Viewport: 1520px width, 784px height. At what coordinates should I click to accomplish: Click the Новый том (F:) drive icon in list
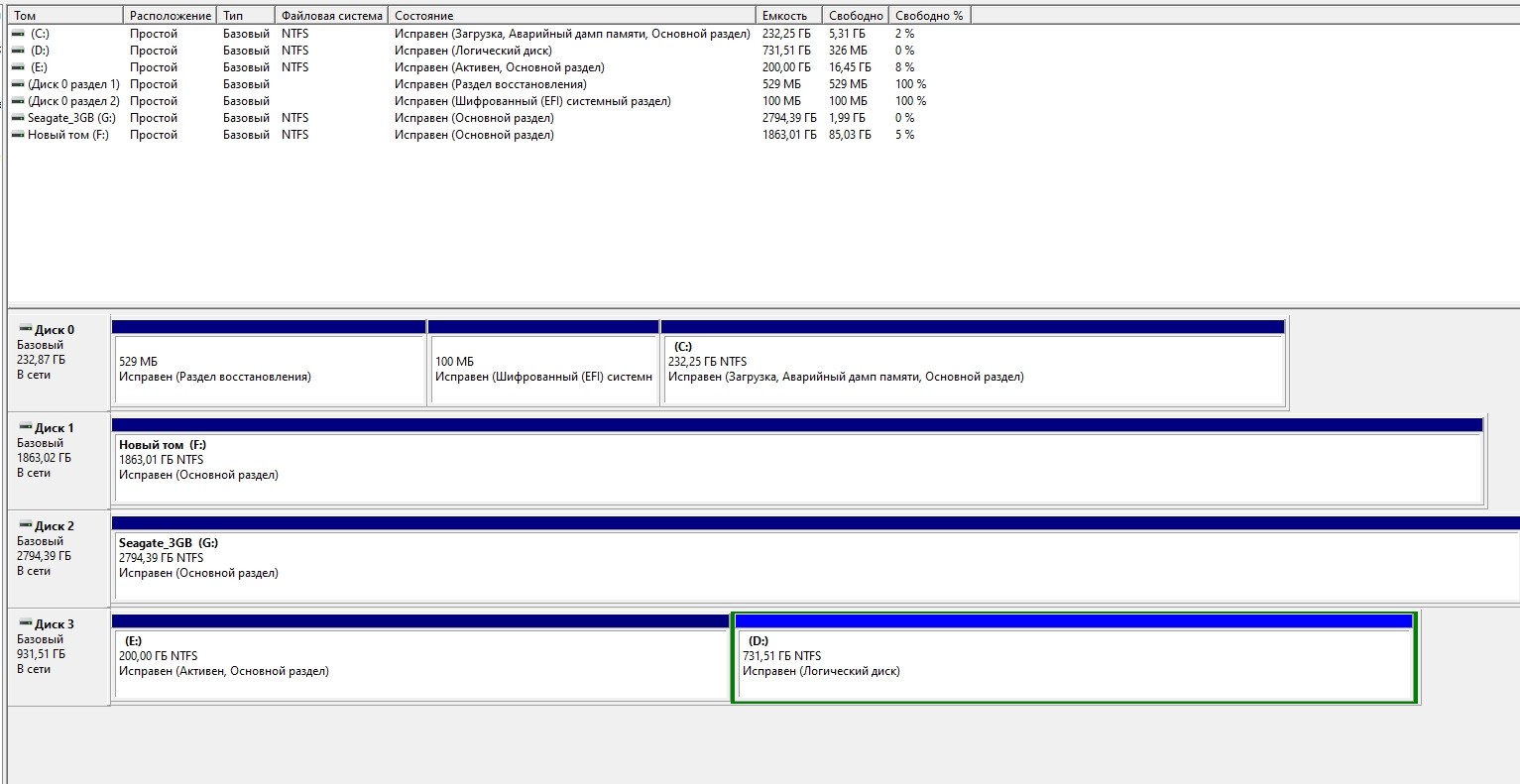[x=18, y=135]
